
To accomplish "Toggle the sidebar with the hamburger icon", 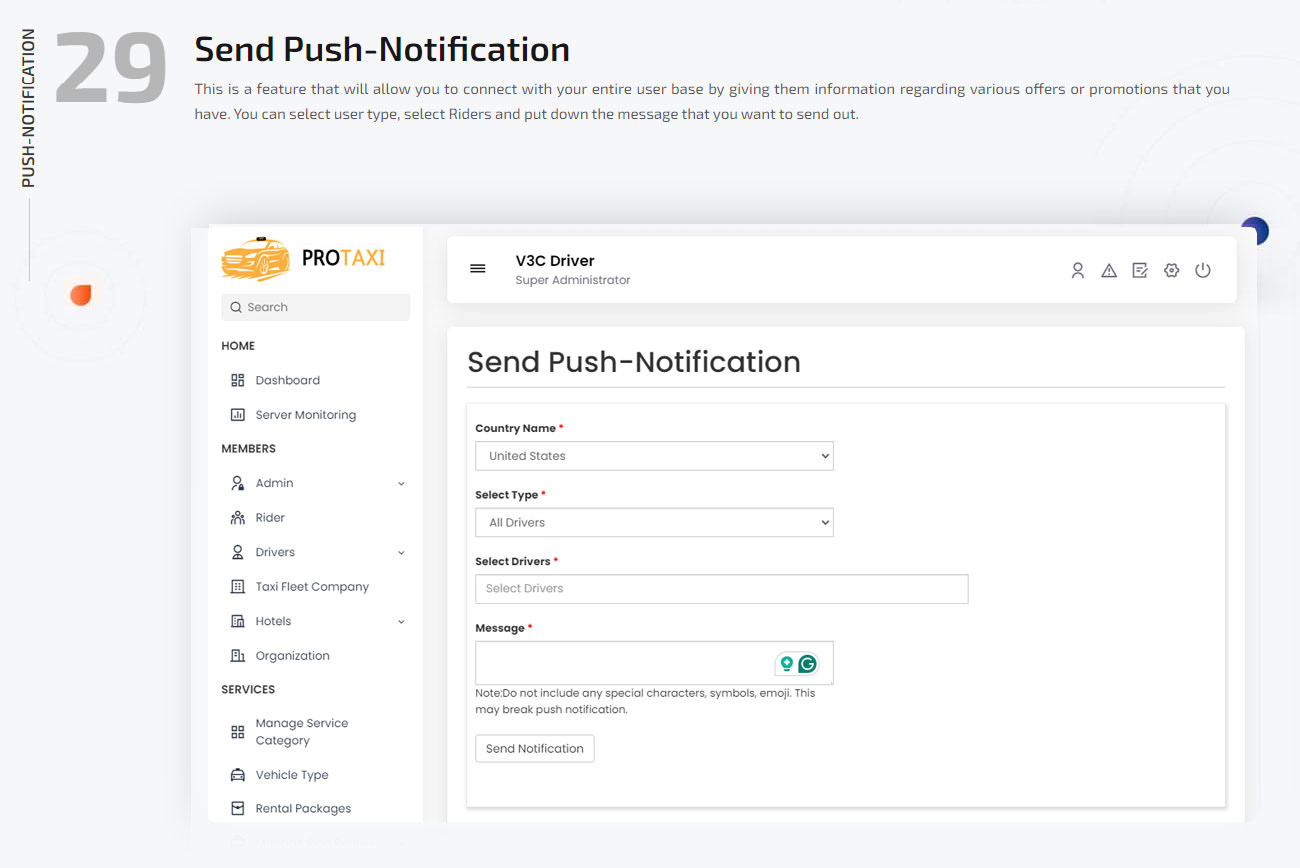I will [x=477, y=268].
